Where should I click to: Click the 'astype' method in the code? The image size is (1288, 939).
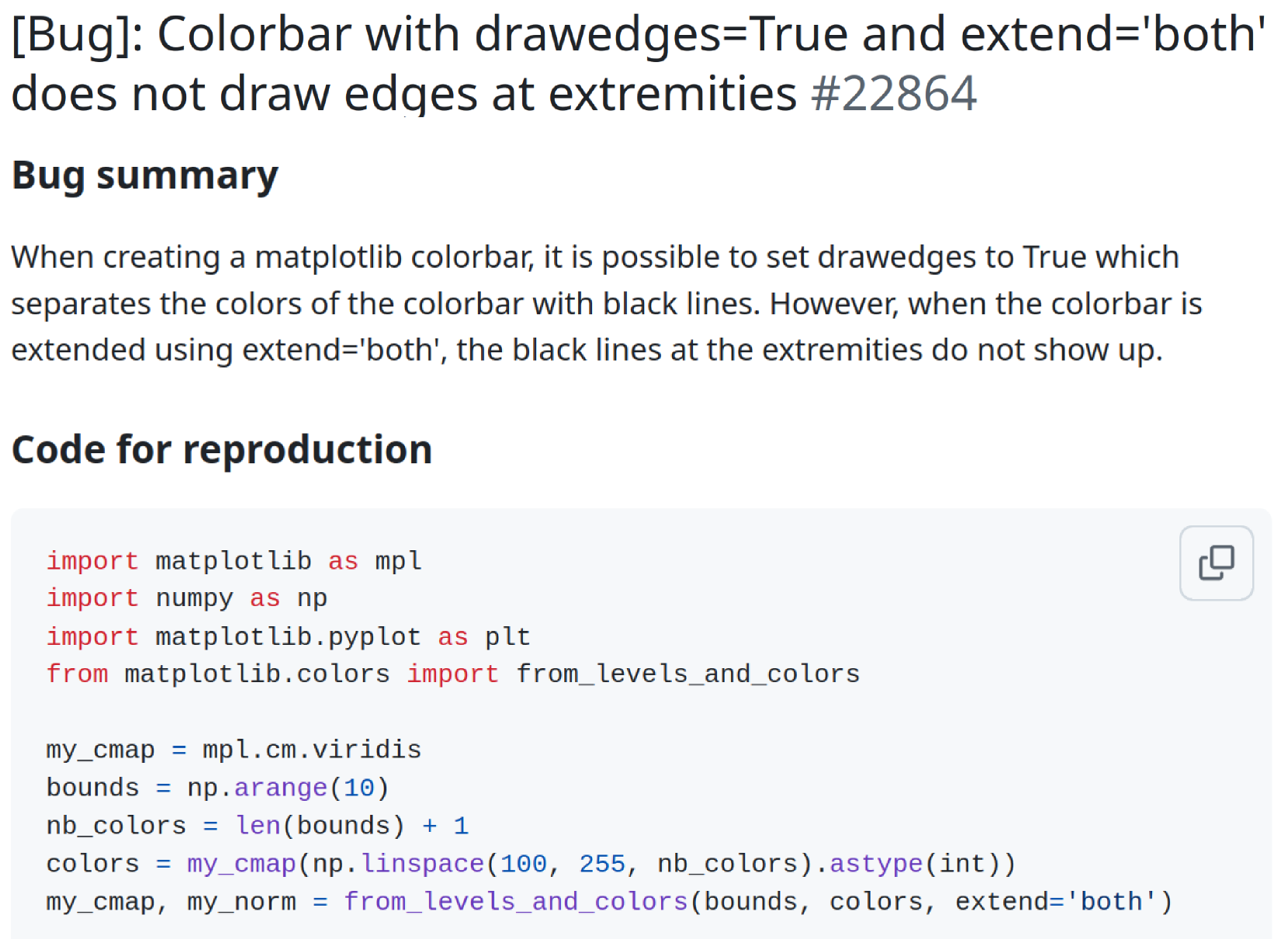[876, 864]
